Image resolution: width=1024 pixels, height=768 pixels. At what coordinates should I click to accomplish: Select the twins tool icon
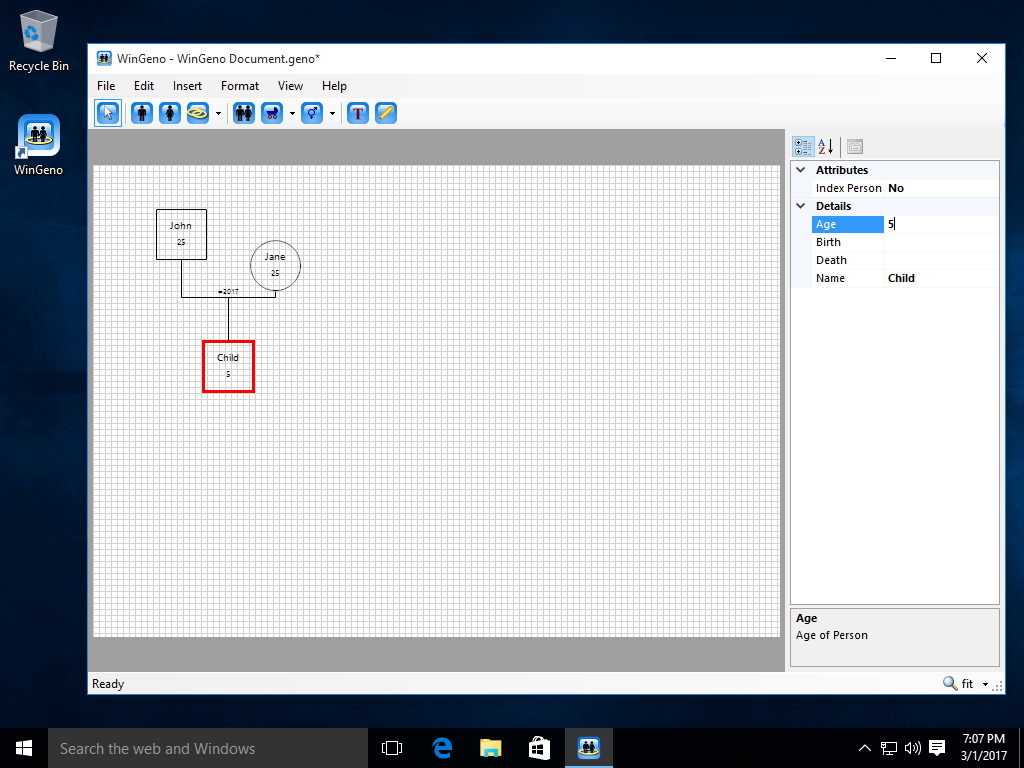244,113
